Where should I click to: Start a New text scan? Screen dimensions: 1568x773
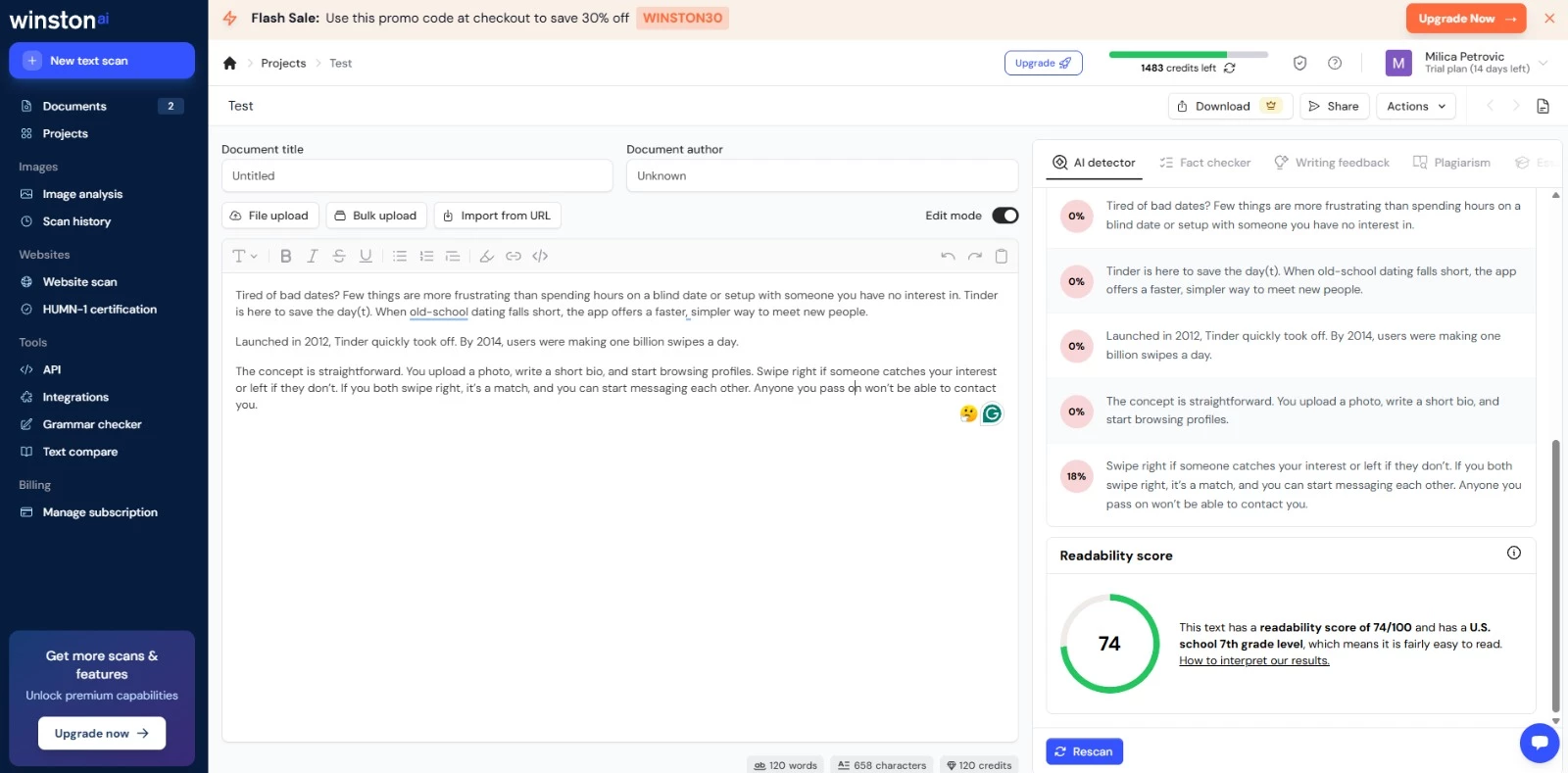tap(102, 61)
